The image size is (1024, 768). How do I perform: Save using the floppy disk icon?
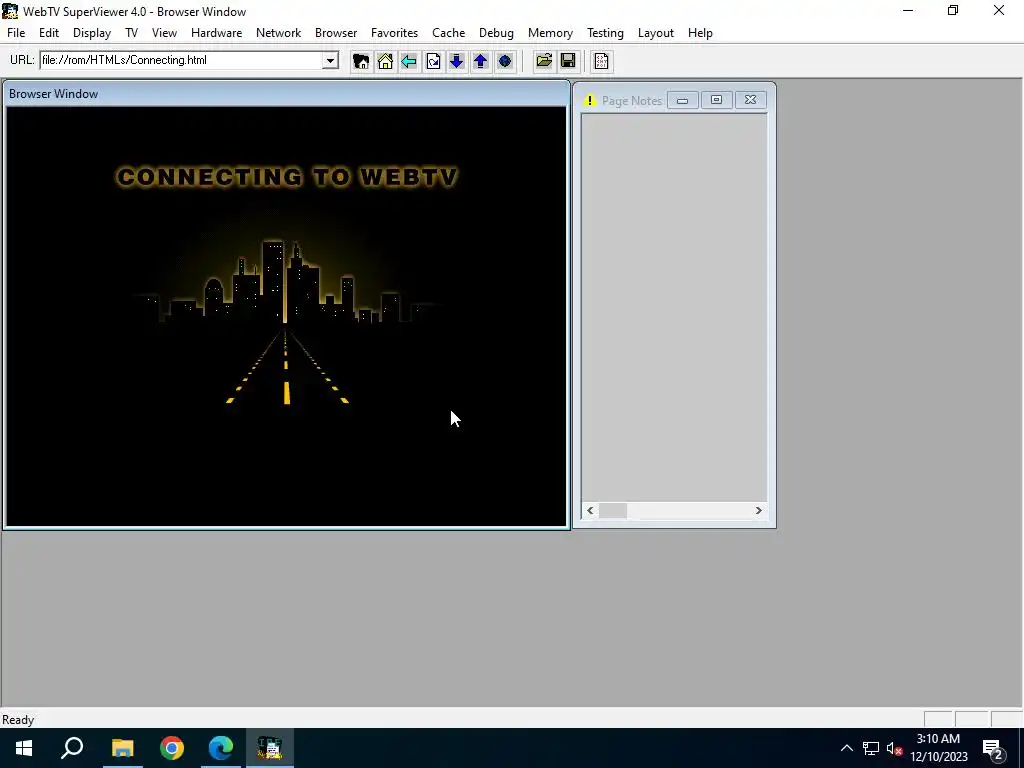click(x=568, y=61)
